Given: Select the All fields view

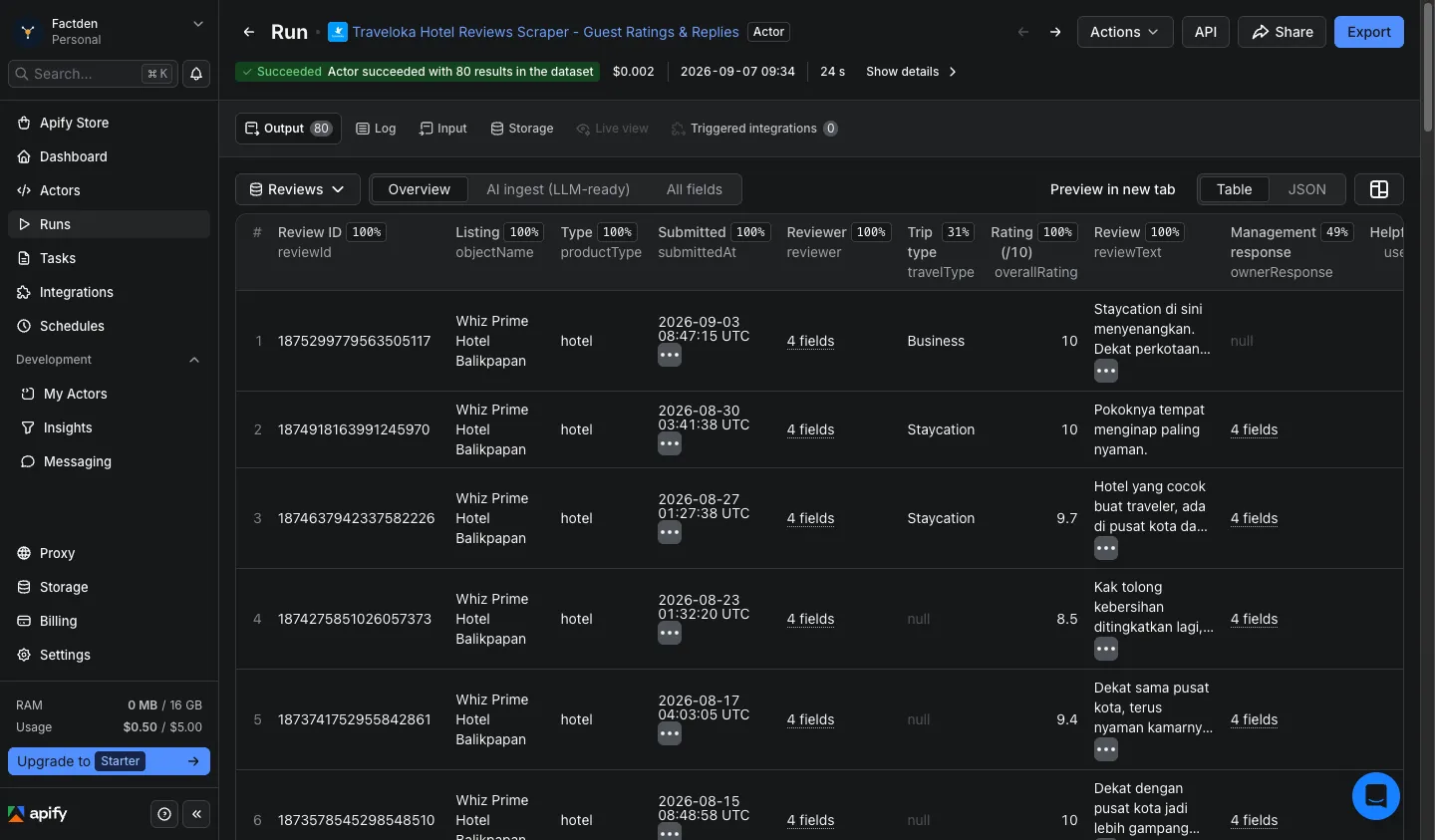Looking at the screenshot, I should tap(695, 189).
